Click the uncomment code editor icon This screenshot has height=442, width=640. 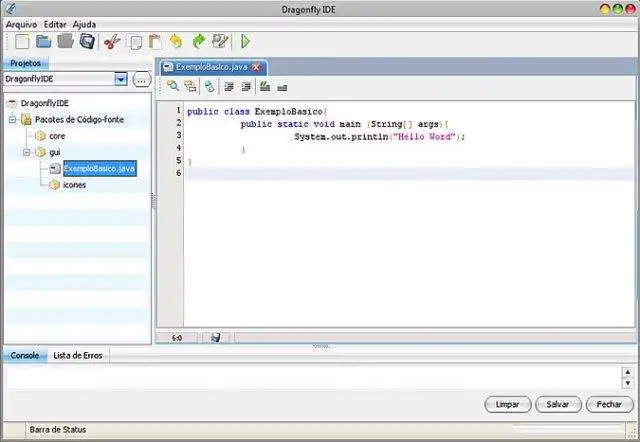(x=282, y=87)
